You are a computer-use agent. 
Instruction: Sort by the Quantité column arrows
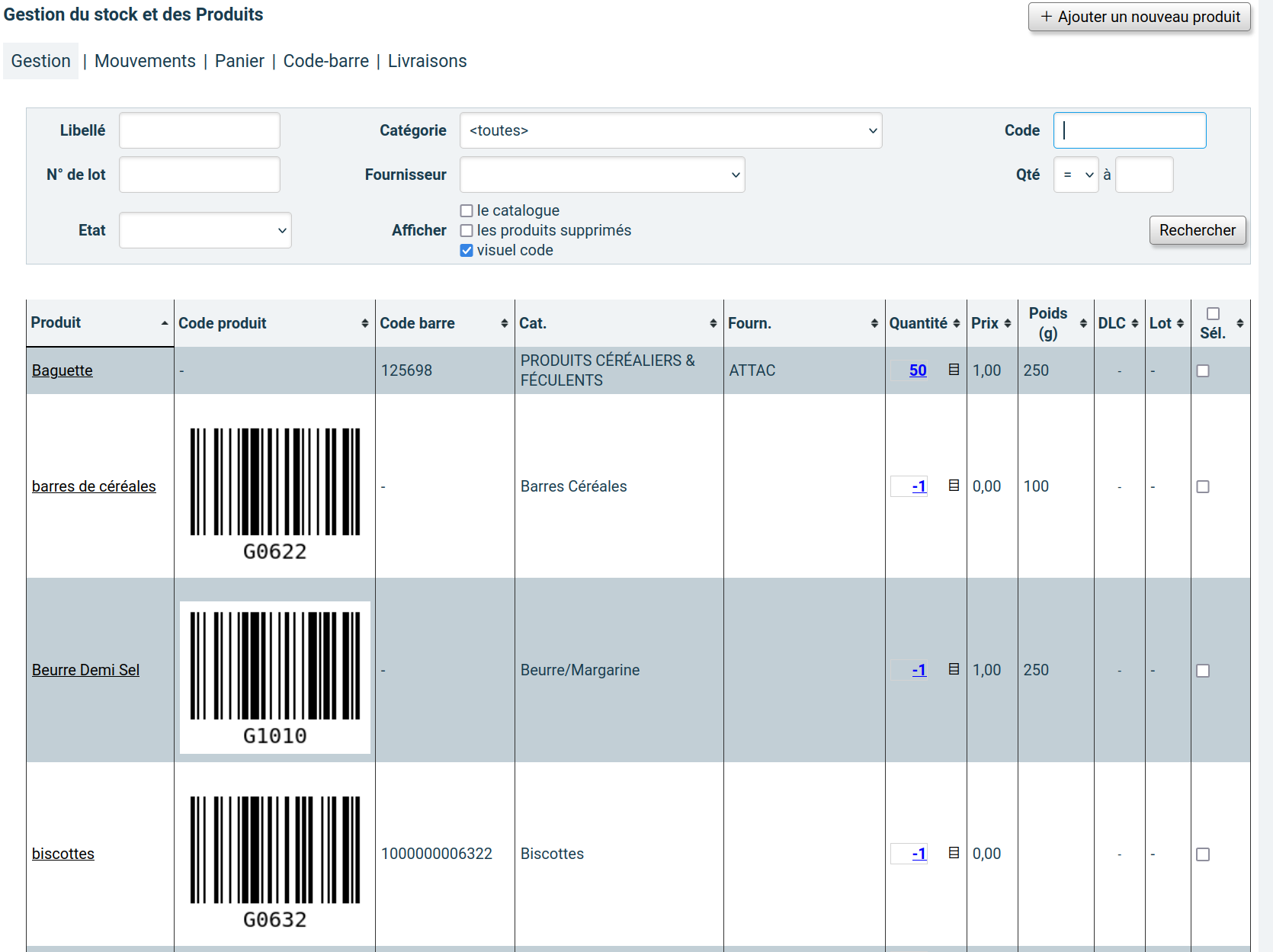point(957,323)
